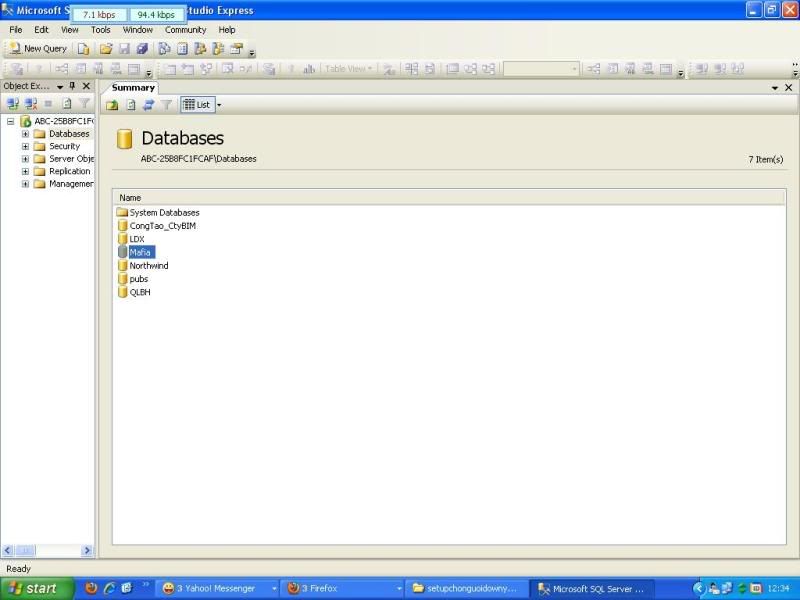Image resolution: width=800 pixels, height=600 pixels.
Task: Select the QLBH database
Action: [134, 292]
